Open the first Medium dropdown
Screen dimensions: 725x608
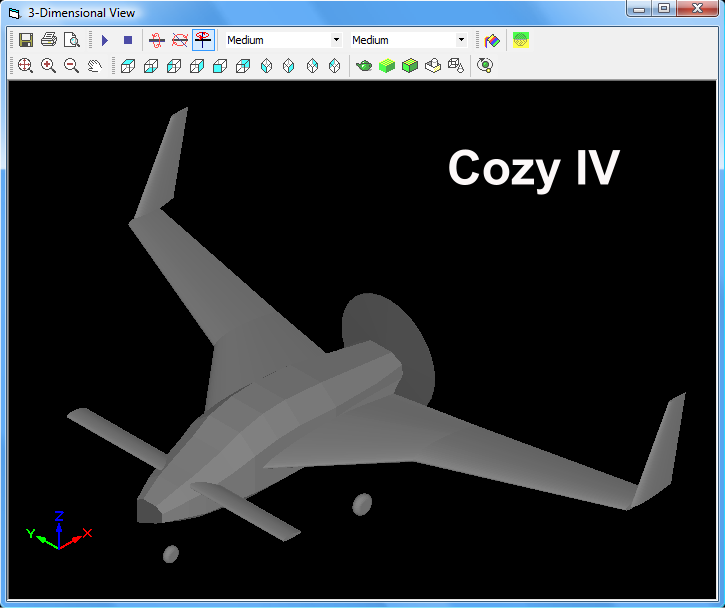point(335,40)
